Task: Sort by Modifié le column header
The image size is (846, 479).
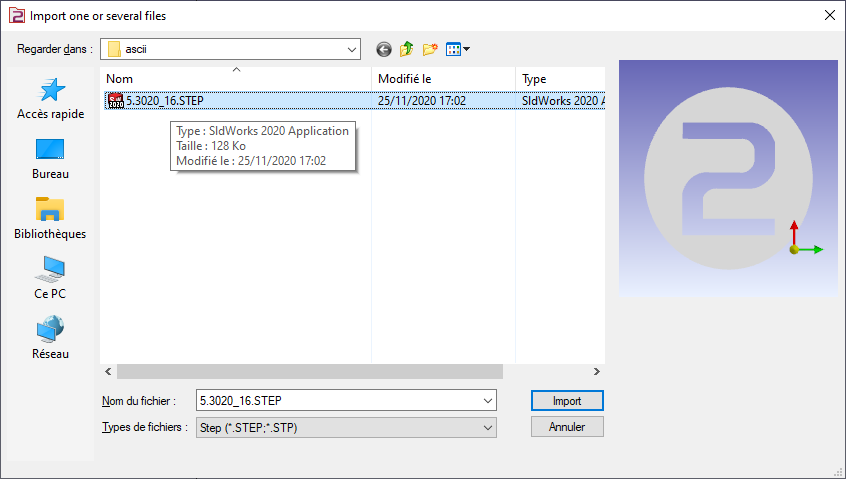Action: pyautogui.click(x=443, y=79)
